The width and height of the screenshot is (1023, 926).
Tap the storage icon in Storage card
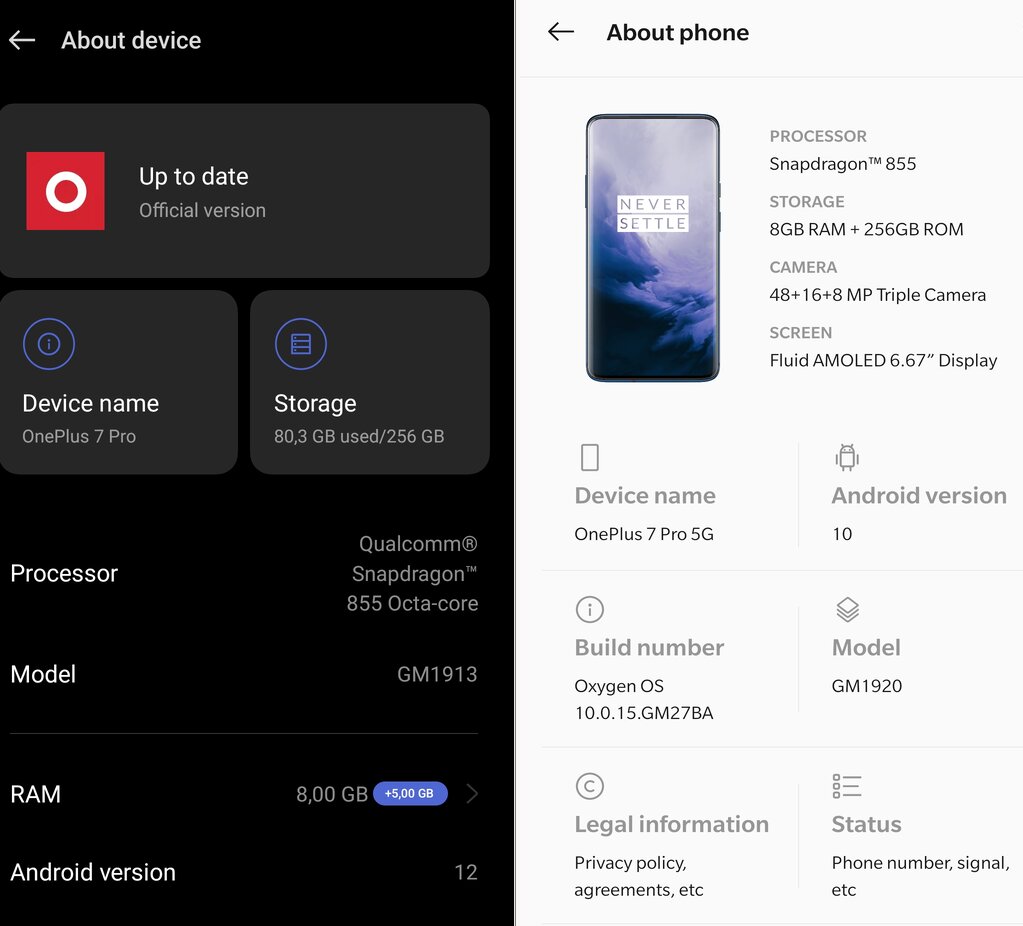tap(301, 344)
